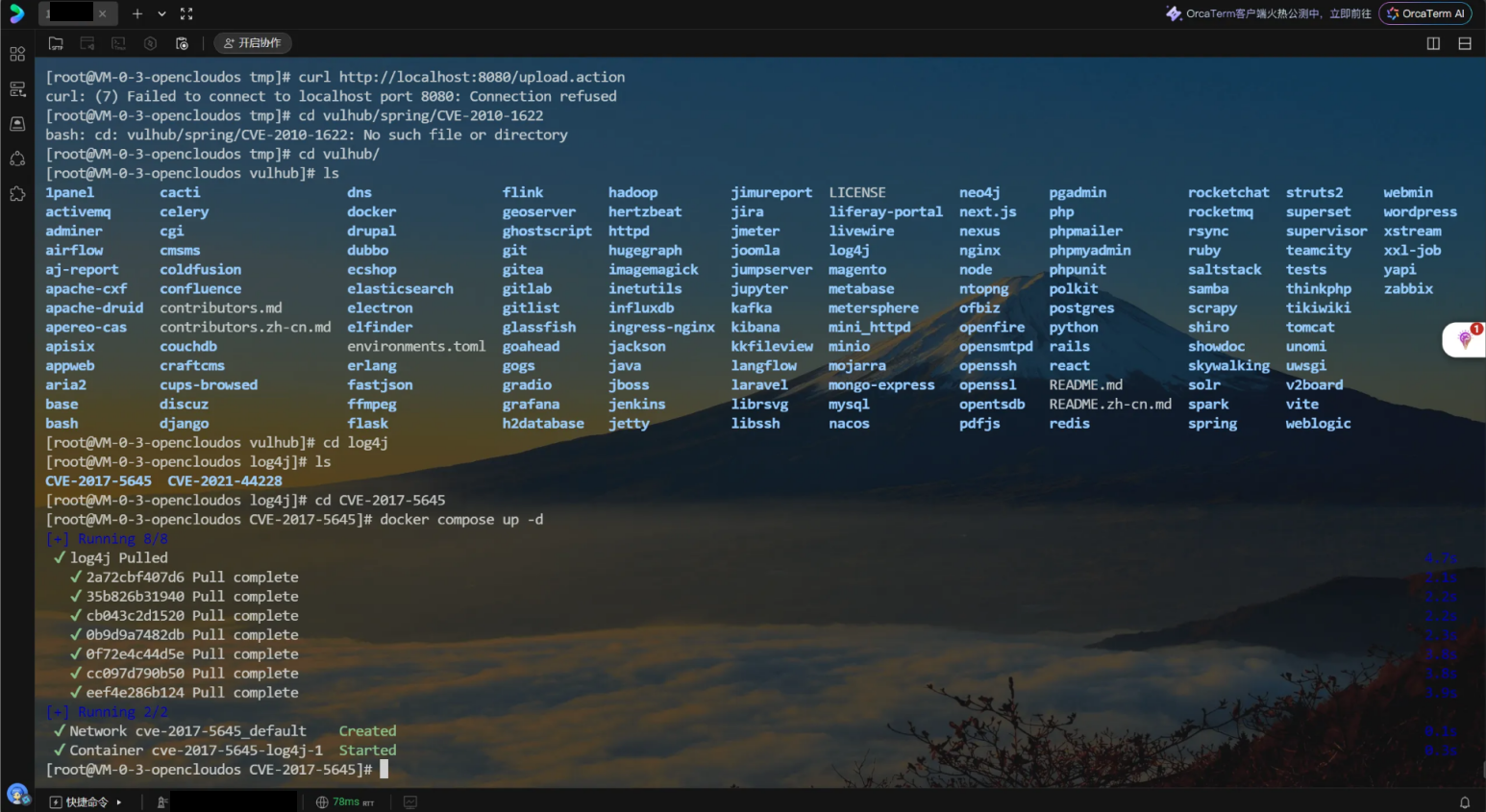Expand the session tab dropdown arrow
This screenshot has height=812, width=1486.
[x=161, y=13]
